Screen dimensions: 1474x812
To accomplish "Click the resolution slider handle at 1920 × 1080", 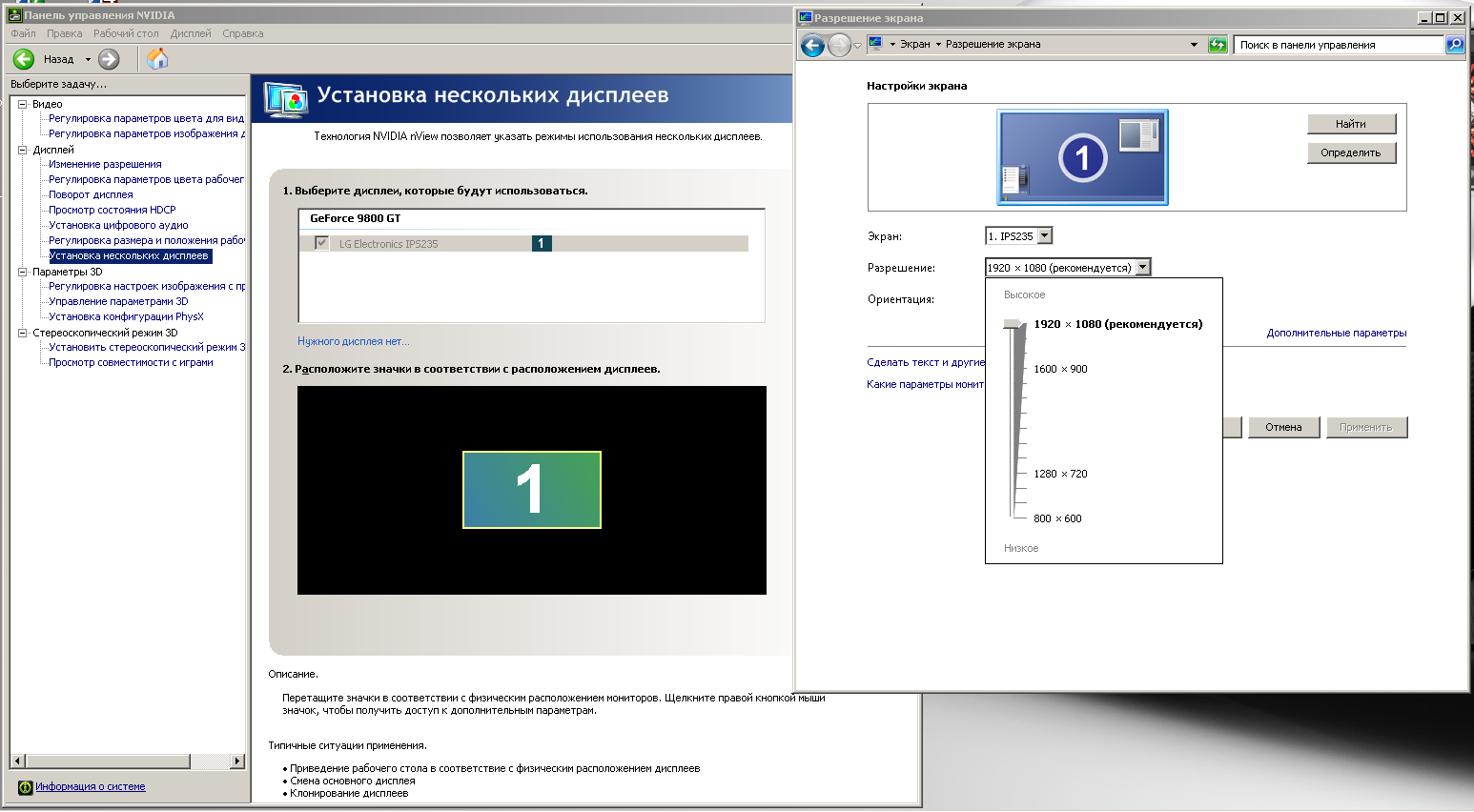I will point(1013,325).
